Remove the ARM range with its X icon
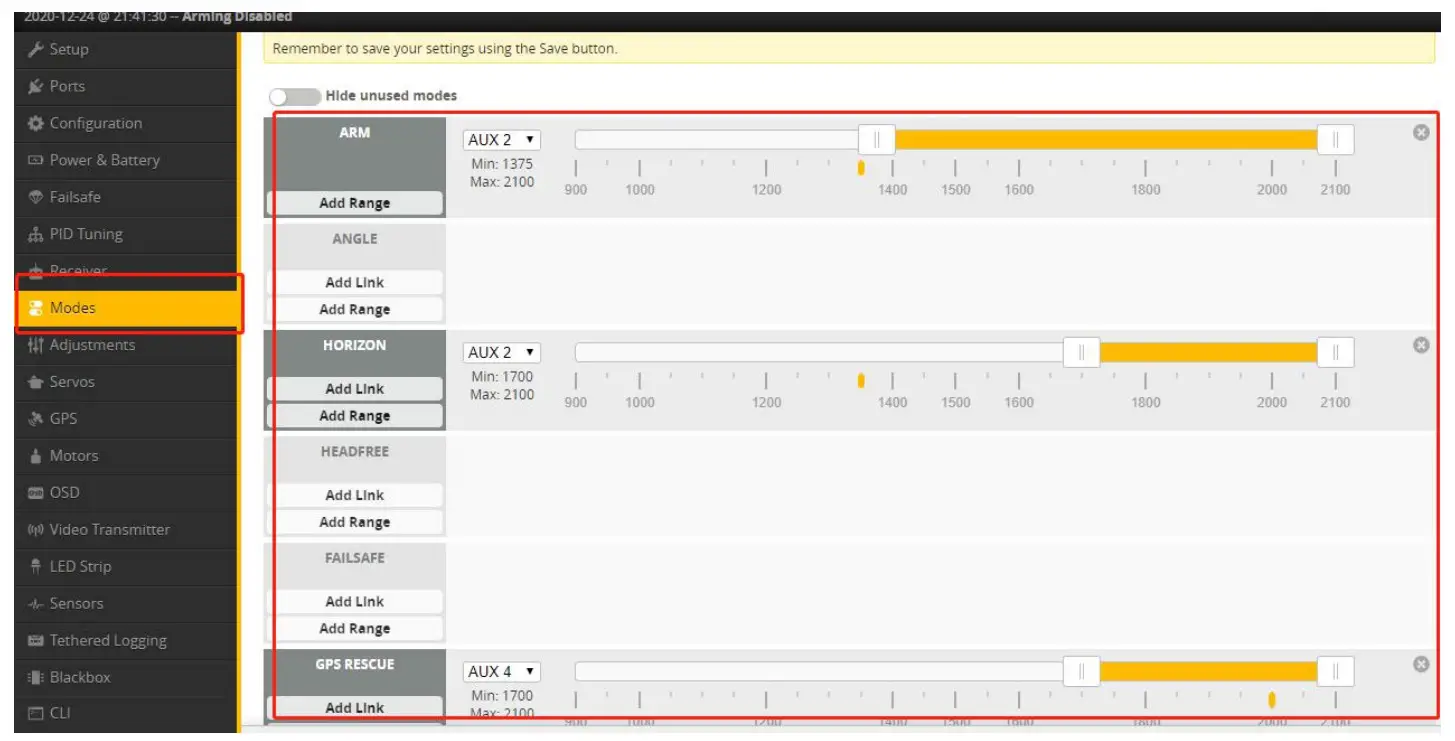 coord(1420,132)
